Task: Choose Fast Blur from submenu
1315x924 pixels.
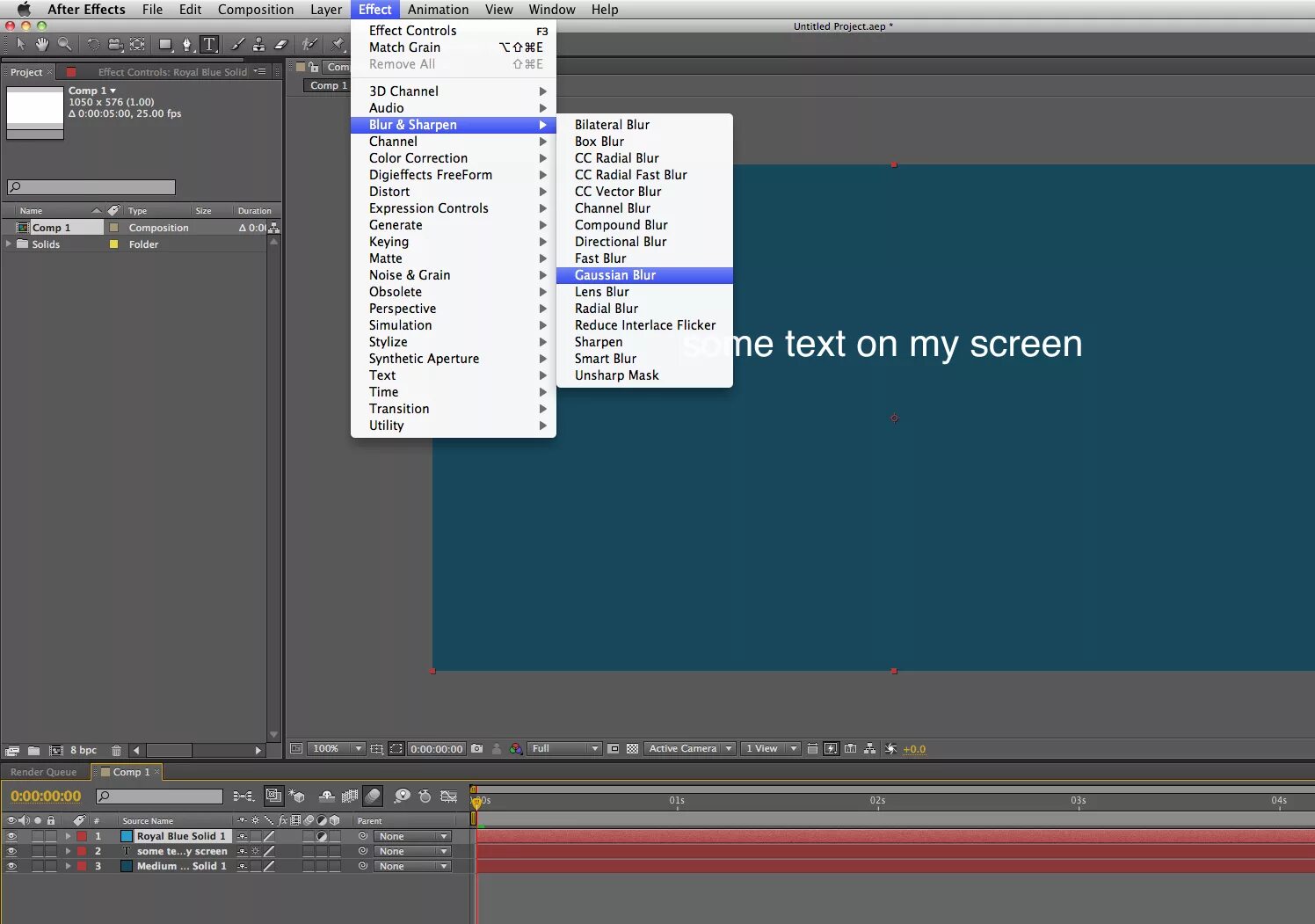Action: point(644,258)
